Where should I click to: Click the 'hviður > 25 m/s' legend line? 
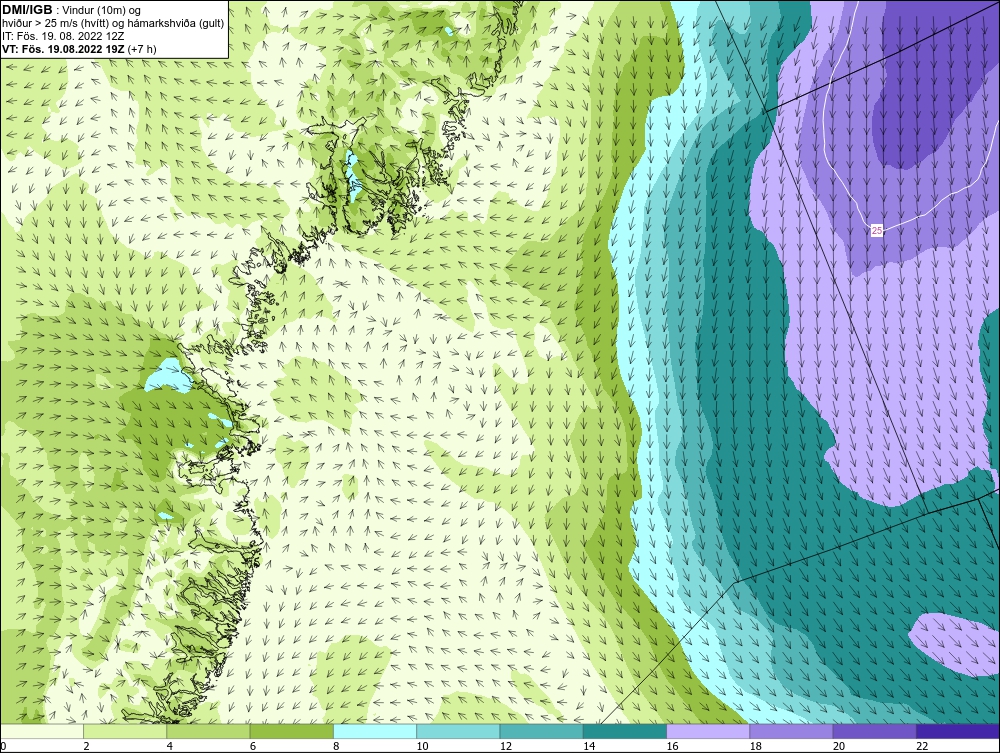pyautogui.click(x=114, y=23)
